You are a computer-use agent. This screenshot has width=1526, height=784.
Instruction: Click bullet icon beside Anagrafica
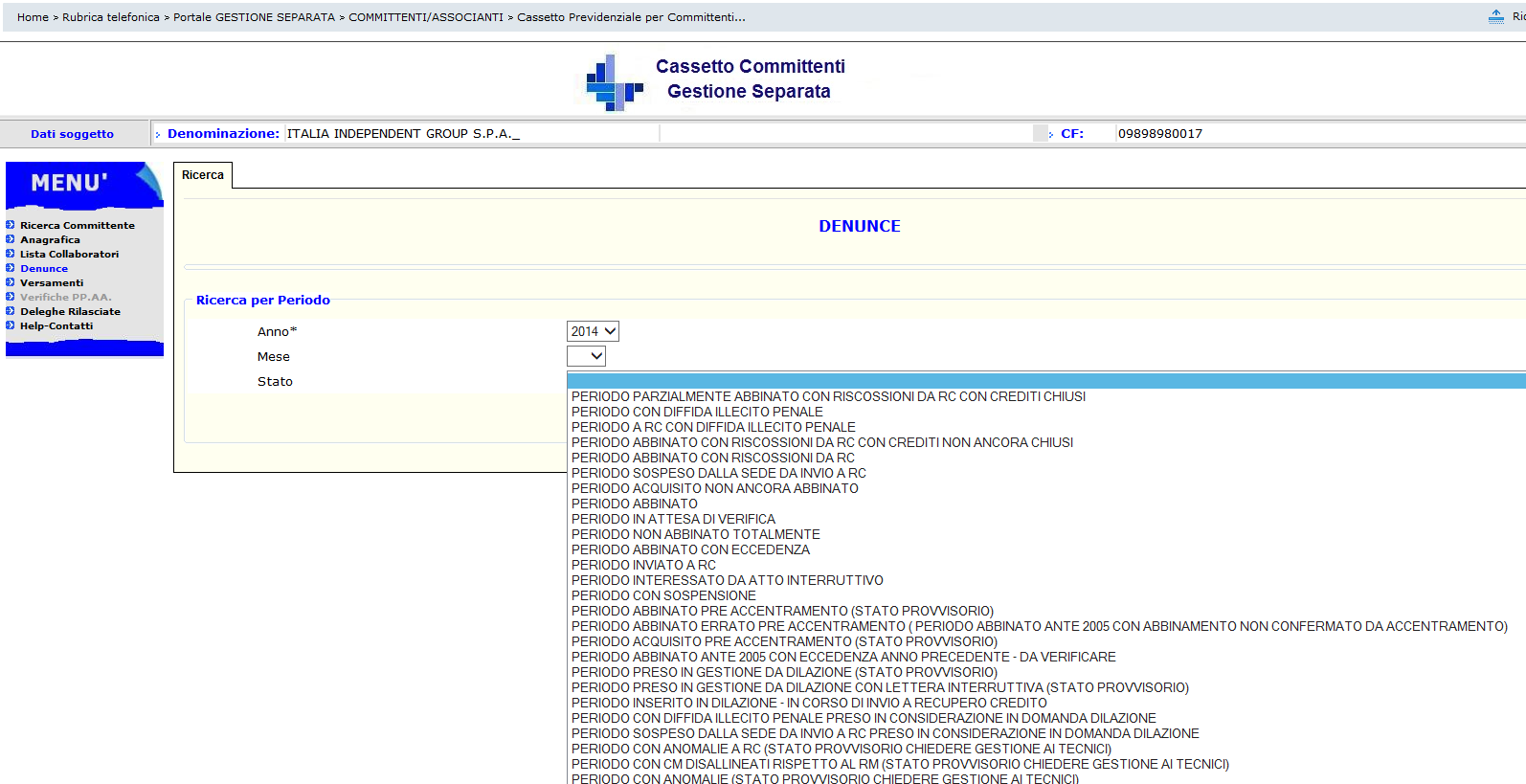11,239
